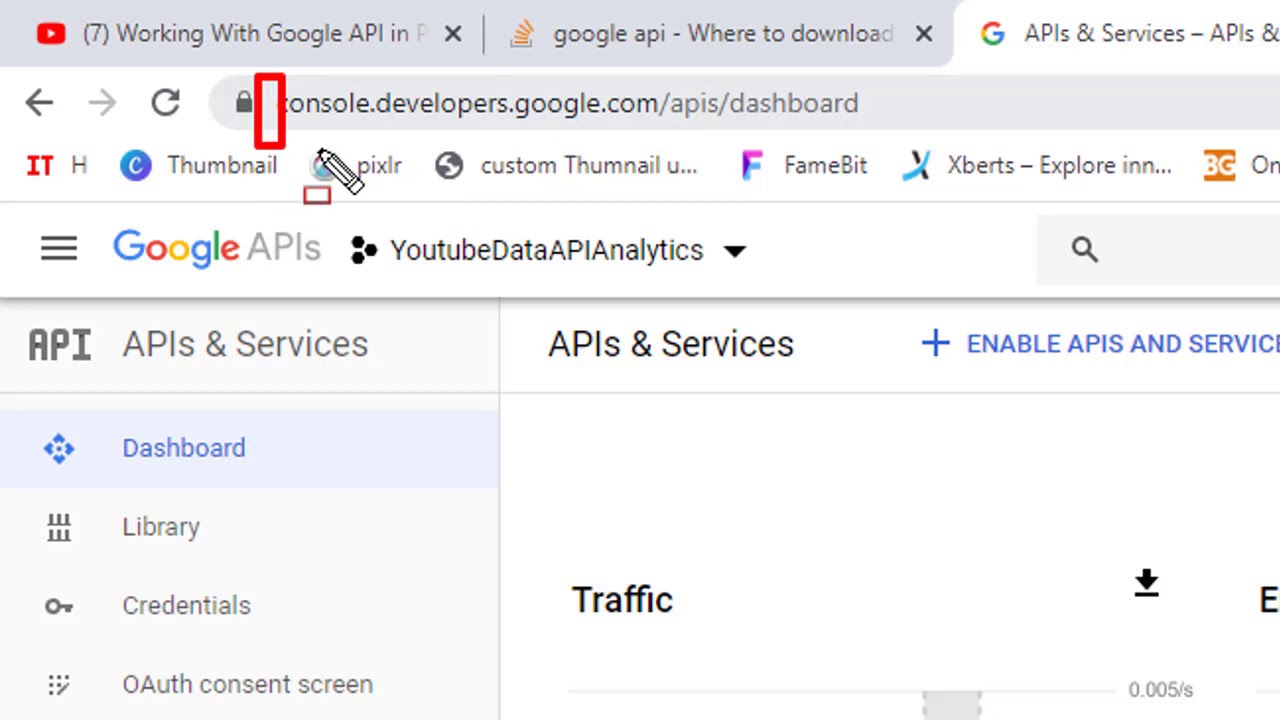Click the Library sidebar icon
The width and height of the screenshot is (1280, 720).
pos(59,527)
